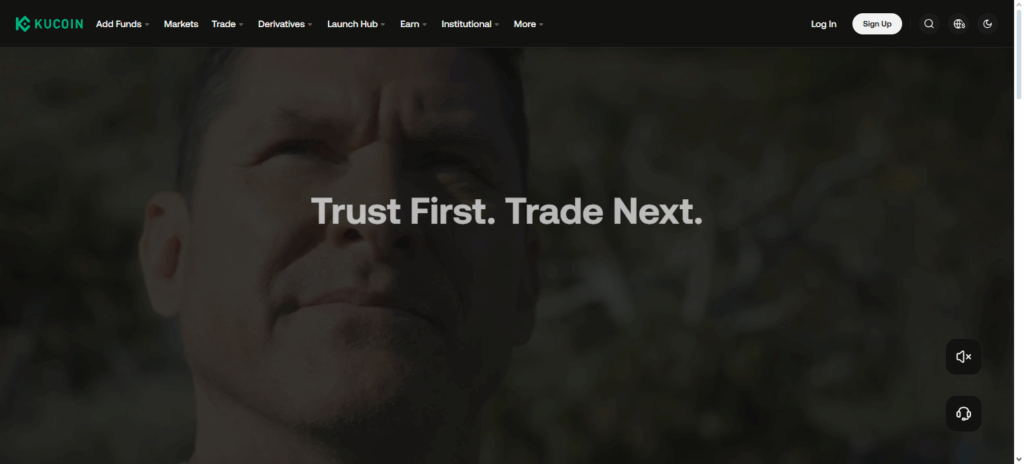The height and width of the screenshot is (464, 1024).
Task: Click the Log In link
Action: 824,24
